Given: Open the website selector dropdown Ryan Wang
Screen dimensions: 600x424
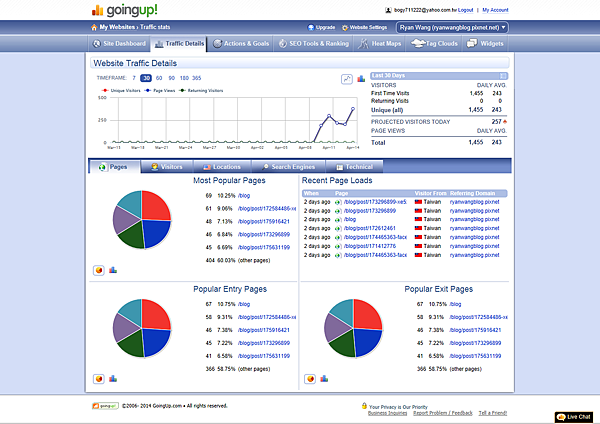Looking at the screenshot, I should [x=452, y=28].
